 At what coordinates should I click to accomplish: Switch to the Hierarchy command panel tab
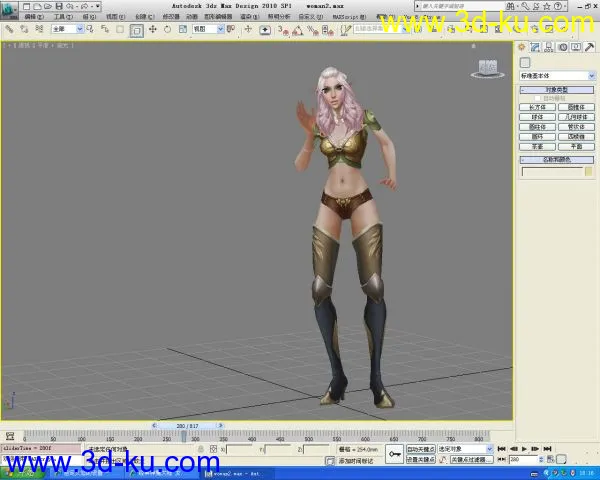pyautogui.click(x=549, y=47)
